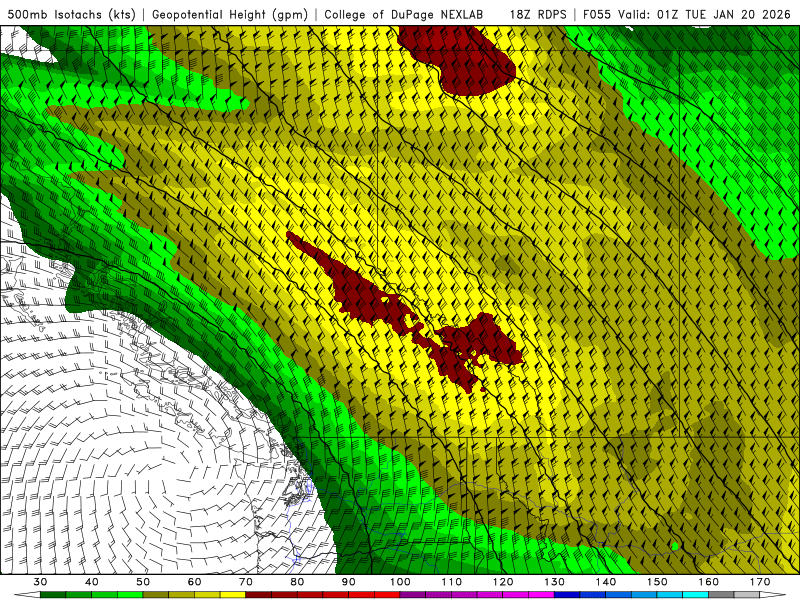Select the light gray swatch ending at 170
The width and height of the screenshot is (800, 600).
(x=747, y=596)
